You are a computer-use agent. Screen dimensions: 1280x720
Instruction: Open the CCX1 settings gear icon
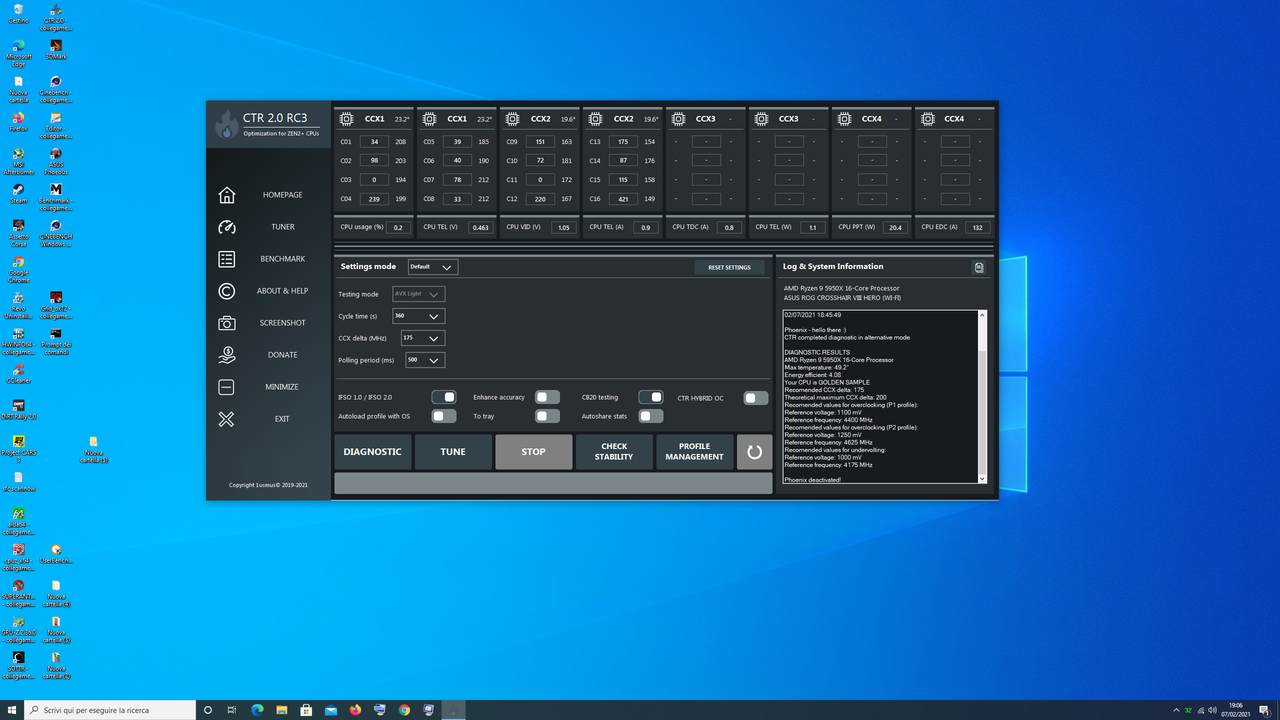(346, 118)
